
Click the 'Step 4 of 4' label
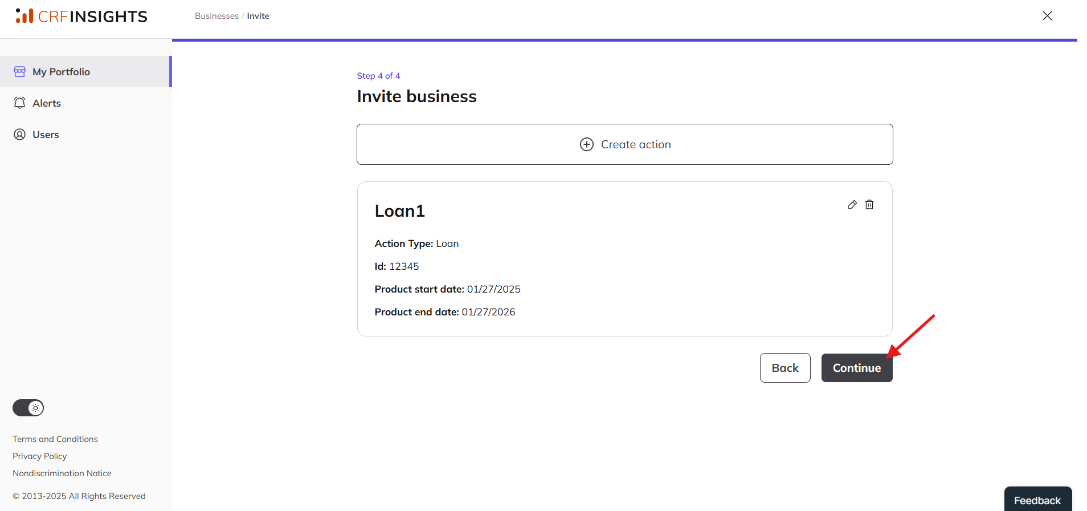tap(379, 76)
